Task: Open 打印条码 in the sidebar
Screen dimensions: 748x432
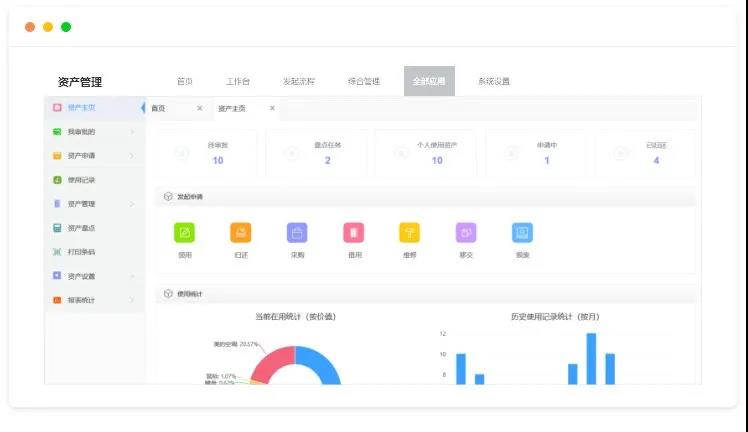Action: tap(81, 252)
